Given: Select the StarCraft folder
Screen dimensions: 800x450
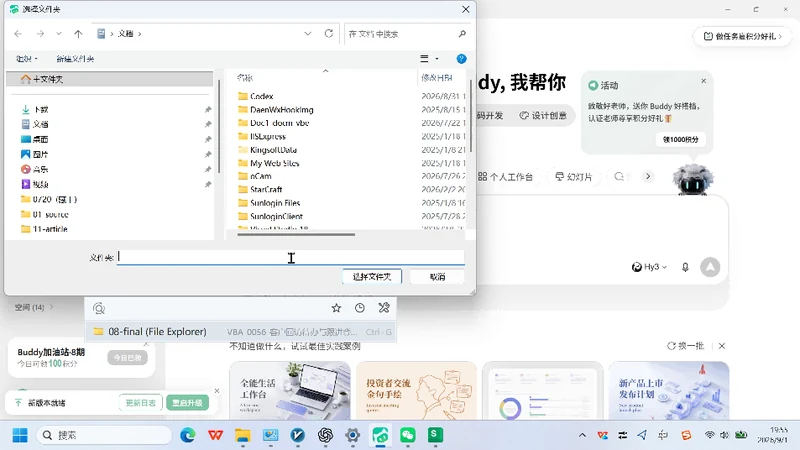Looking at the screenshot, I should pyautogui.click(x=260, y=189).
